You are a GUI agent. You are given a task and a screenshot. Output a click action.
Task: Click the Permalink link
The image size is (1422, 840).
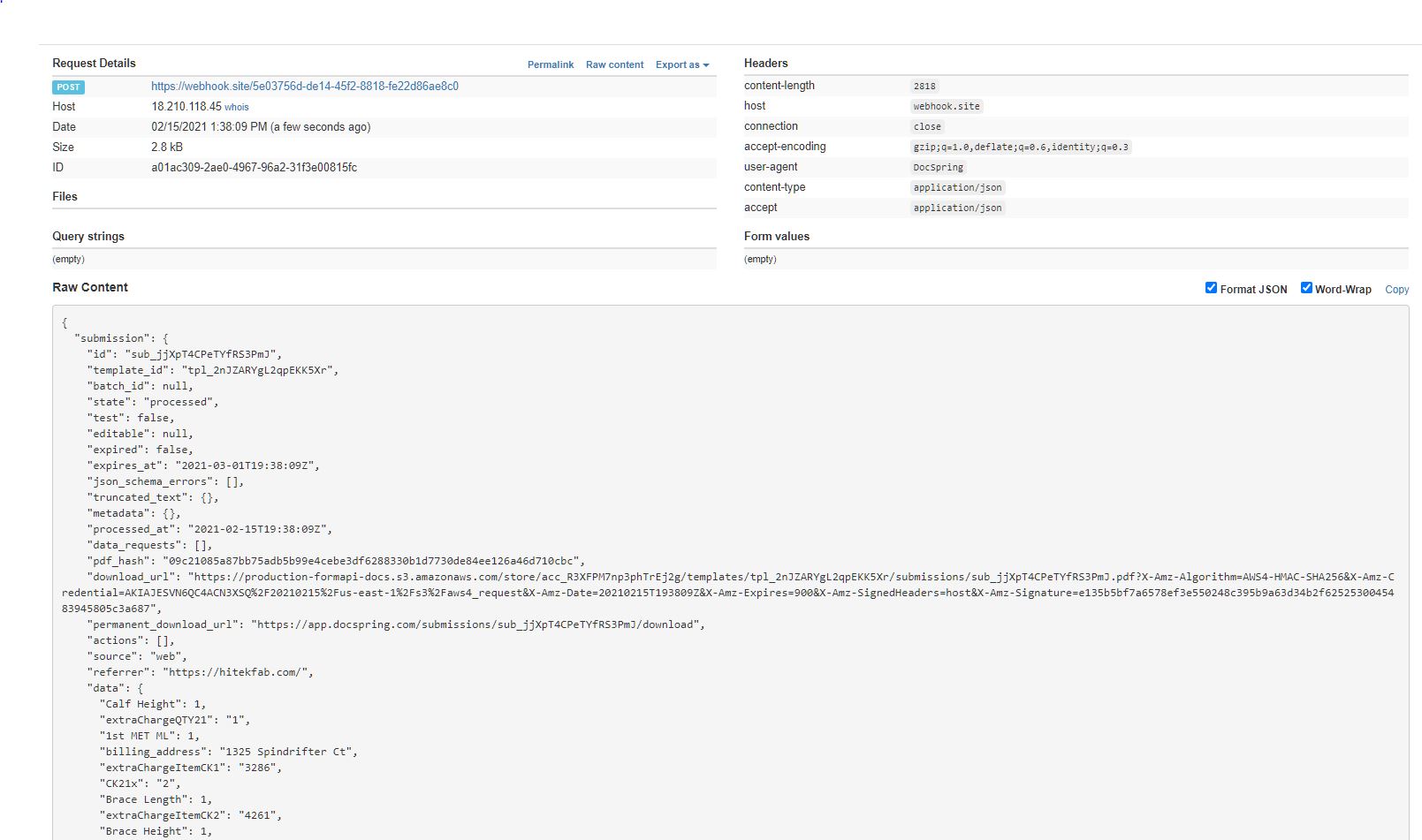pyautogui.click(x=550, y=64)
